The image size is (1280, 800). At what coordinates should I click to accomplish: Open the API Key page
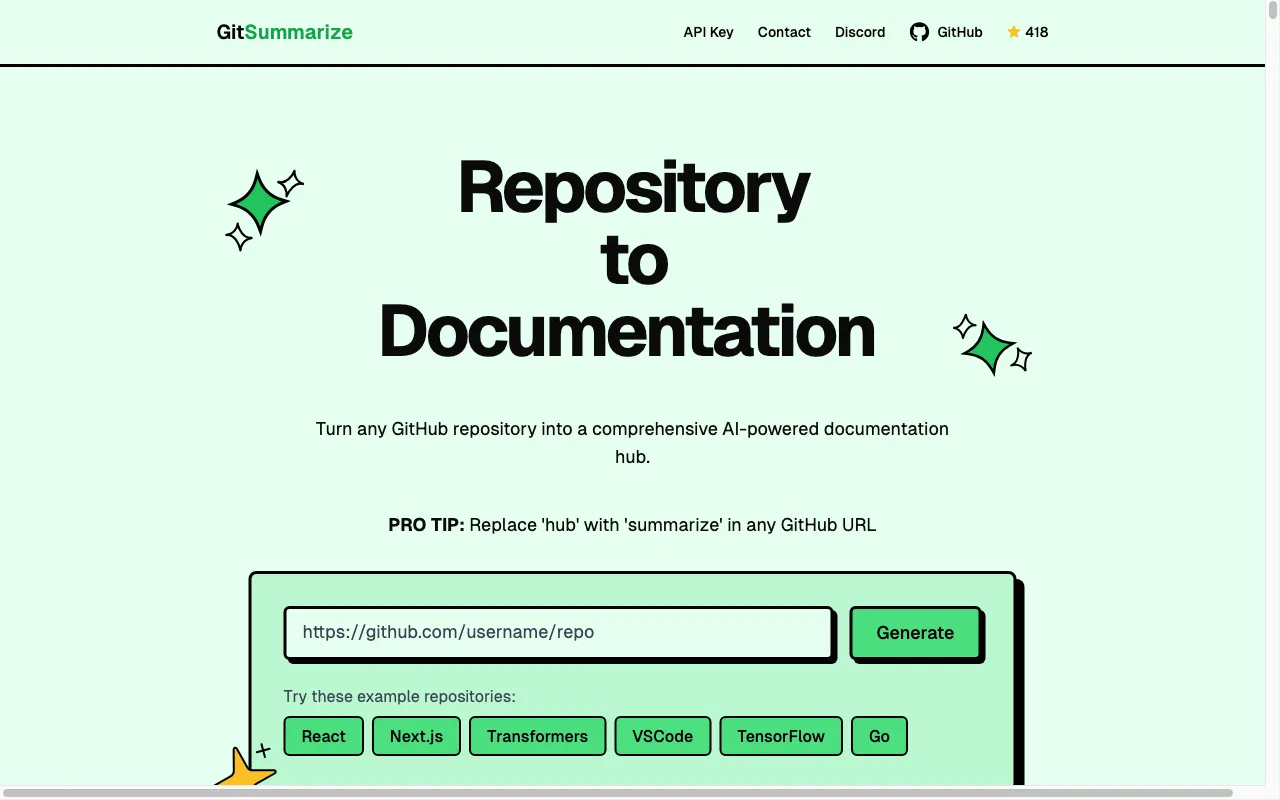(x=708, y=32)
